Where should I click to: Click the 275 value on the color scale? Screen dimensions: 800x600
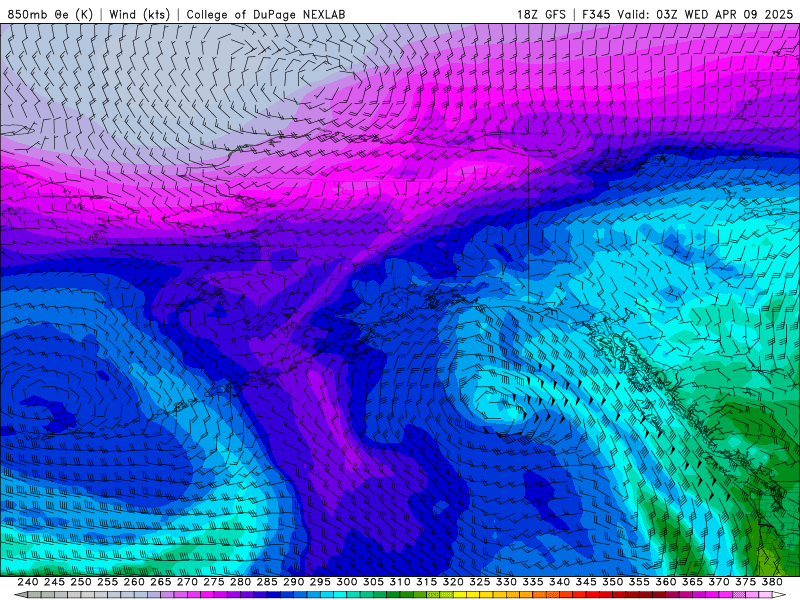coord(214,582)
